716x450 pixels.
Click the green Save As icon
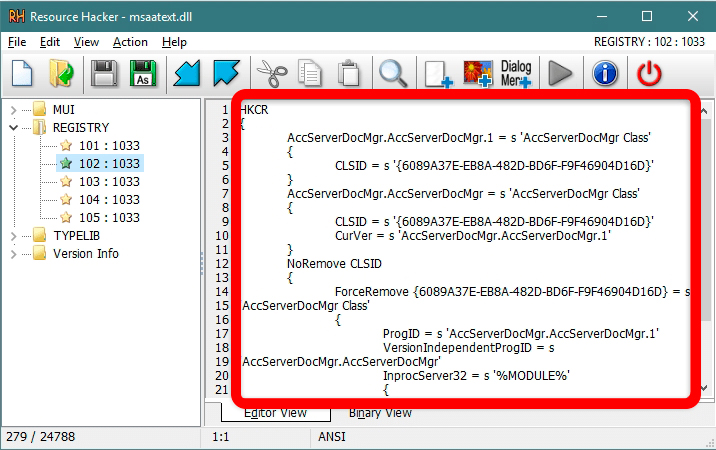point(143,73)
